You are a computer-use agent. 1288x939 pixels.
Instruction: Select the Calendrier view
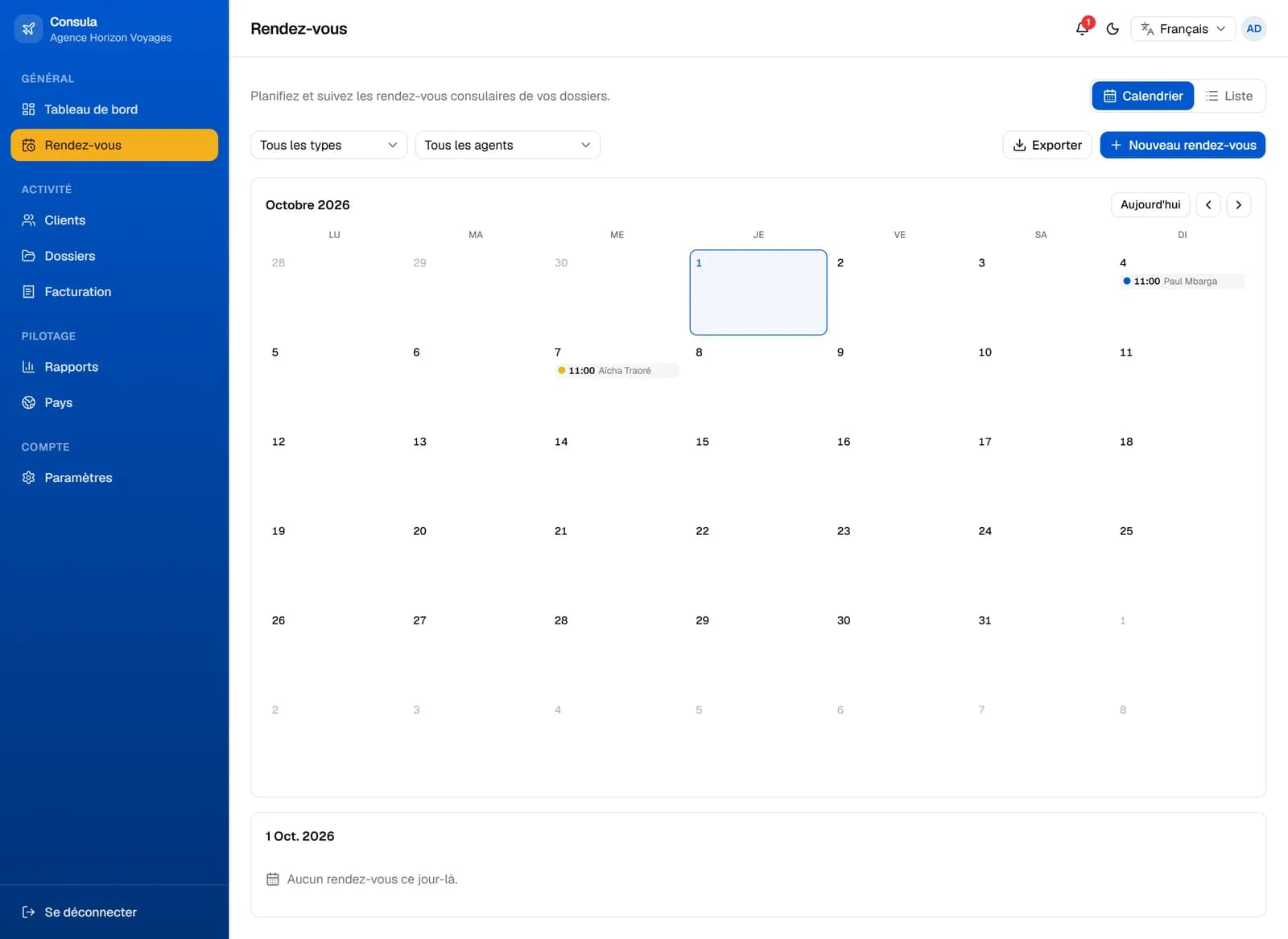pos(1142,96)
